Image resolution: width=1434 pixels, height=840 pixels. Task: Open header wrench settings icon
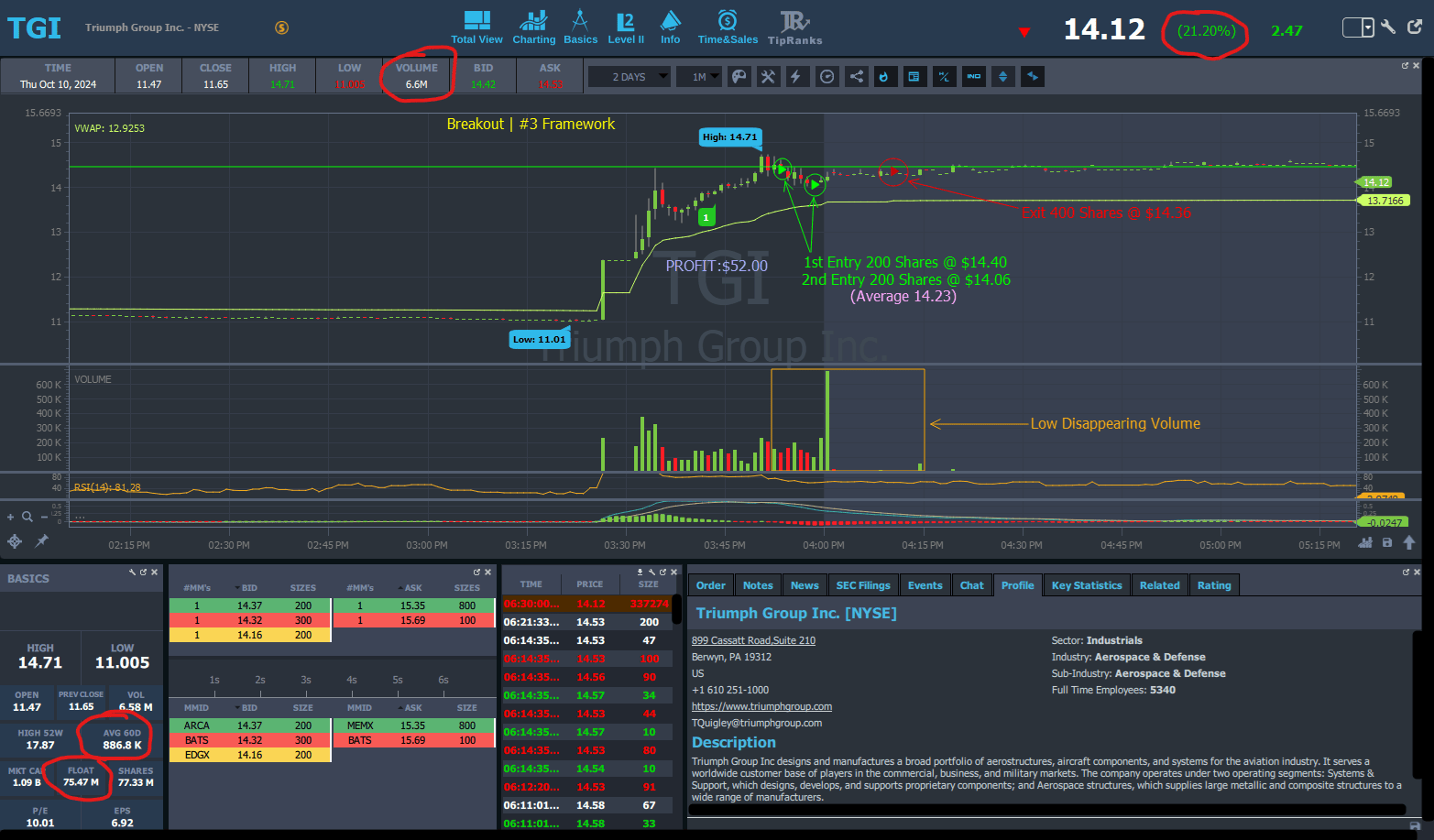click(1389, 27)
